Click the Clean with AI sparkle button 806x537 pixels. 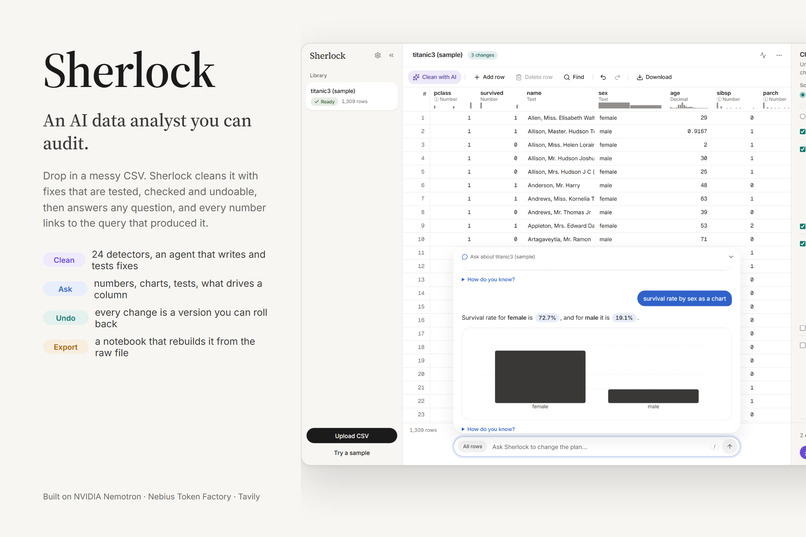(x=435, y=77)
